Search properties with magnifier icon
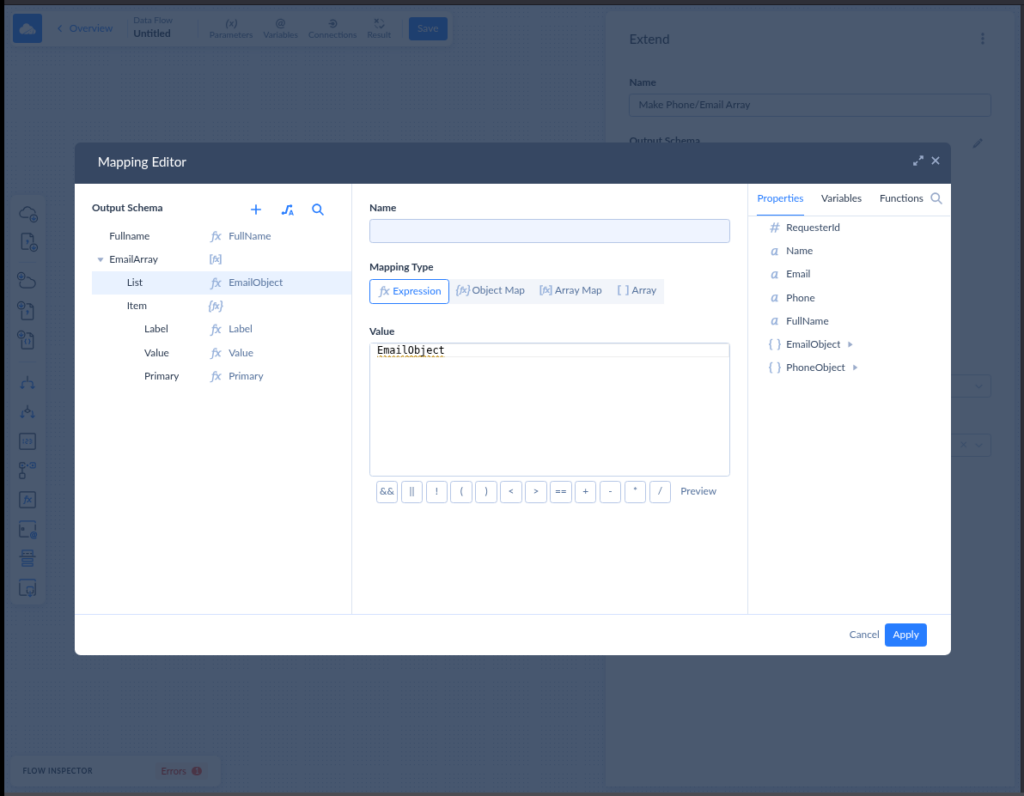This screenshot has width=1024, height=796. click(936, 199)
